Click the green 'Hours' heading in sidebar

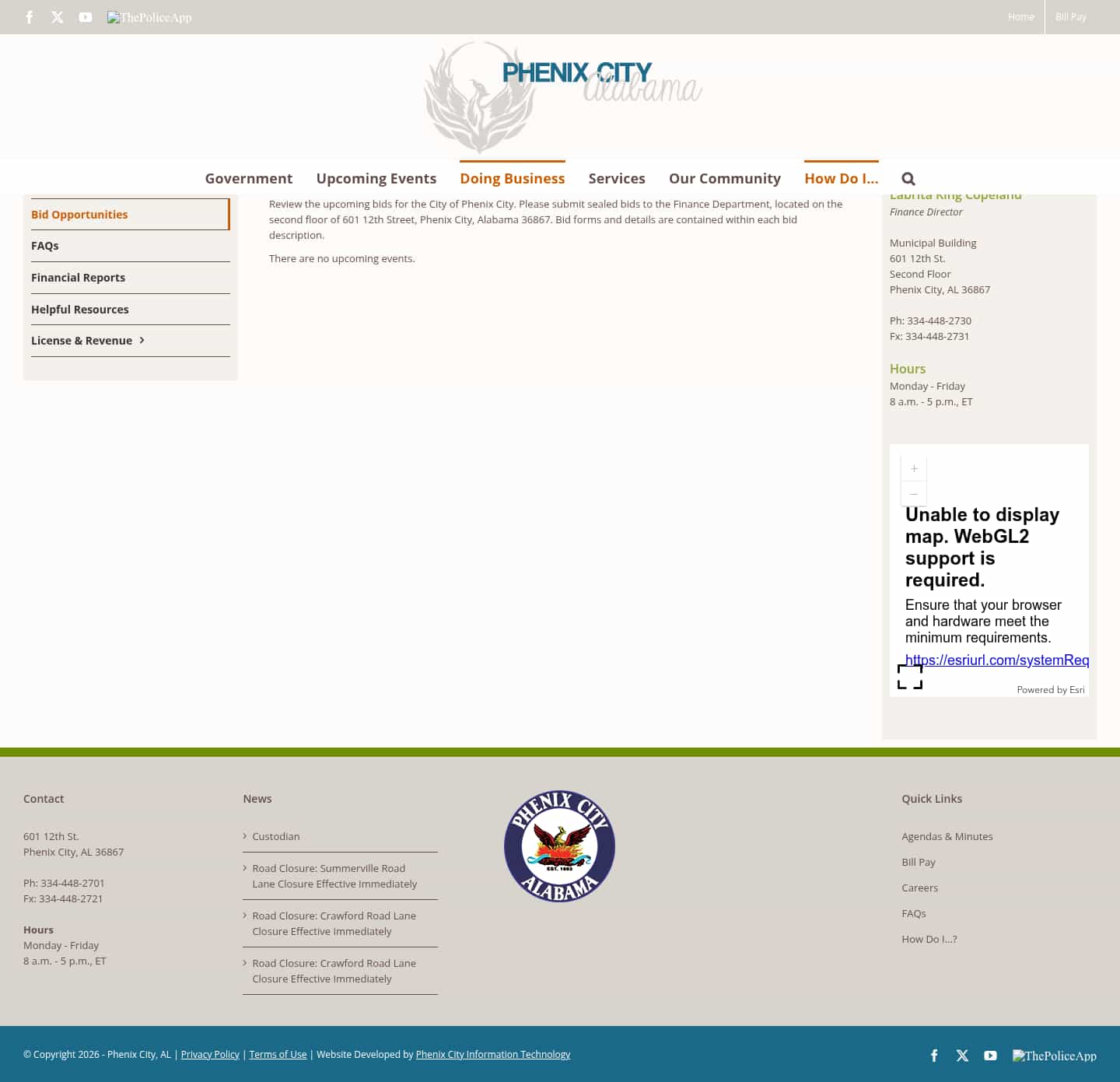tap(908, 369)
